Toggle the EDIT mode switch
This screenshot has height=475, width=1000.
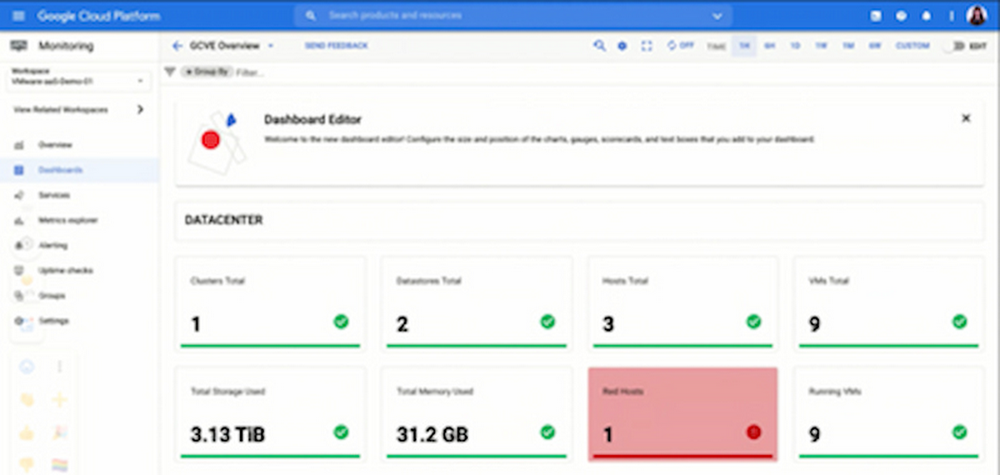(x=955, y=47)
